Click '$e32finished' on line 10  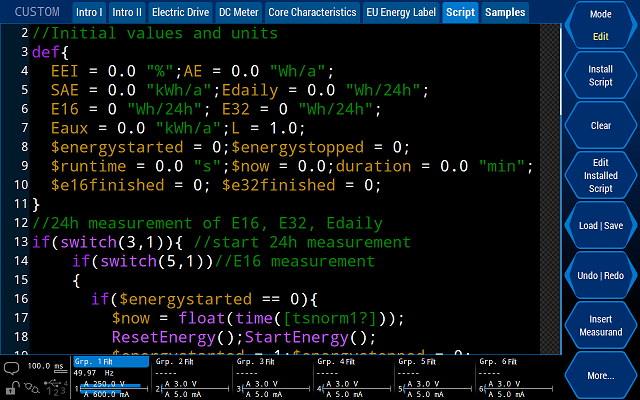[x=279, y=185]
